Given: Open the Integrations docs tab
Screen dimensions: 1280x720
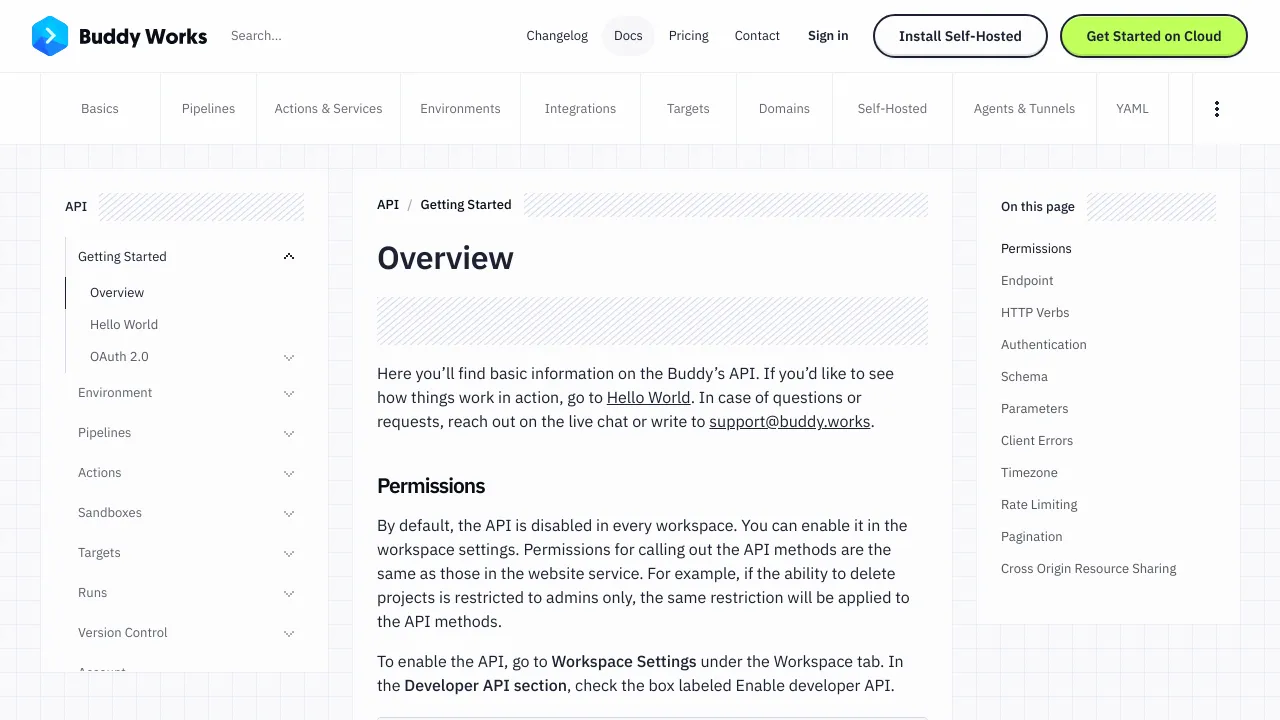Looking at the screenshot, I should pos(580,108).
